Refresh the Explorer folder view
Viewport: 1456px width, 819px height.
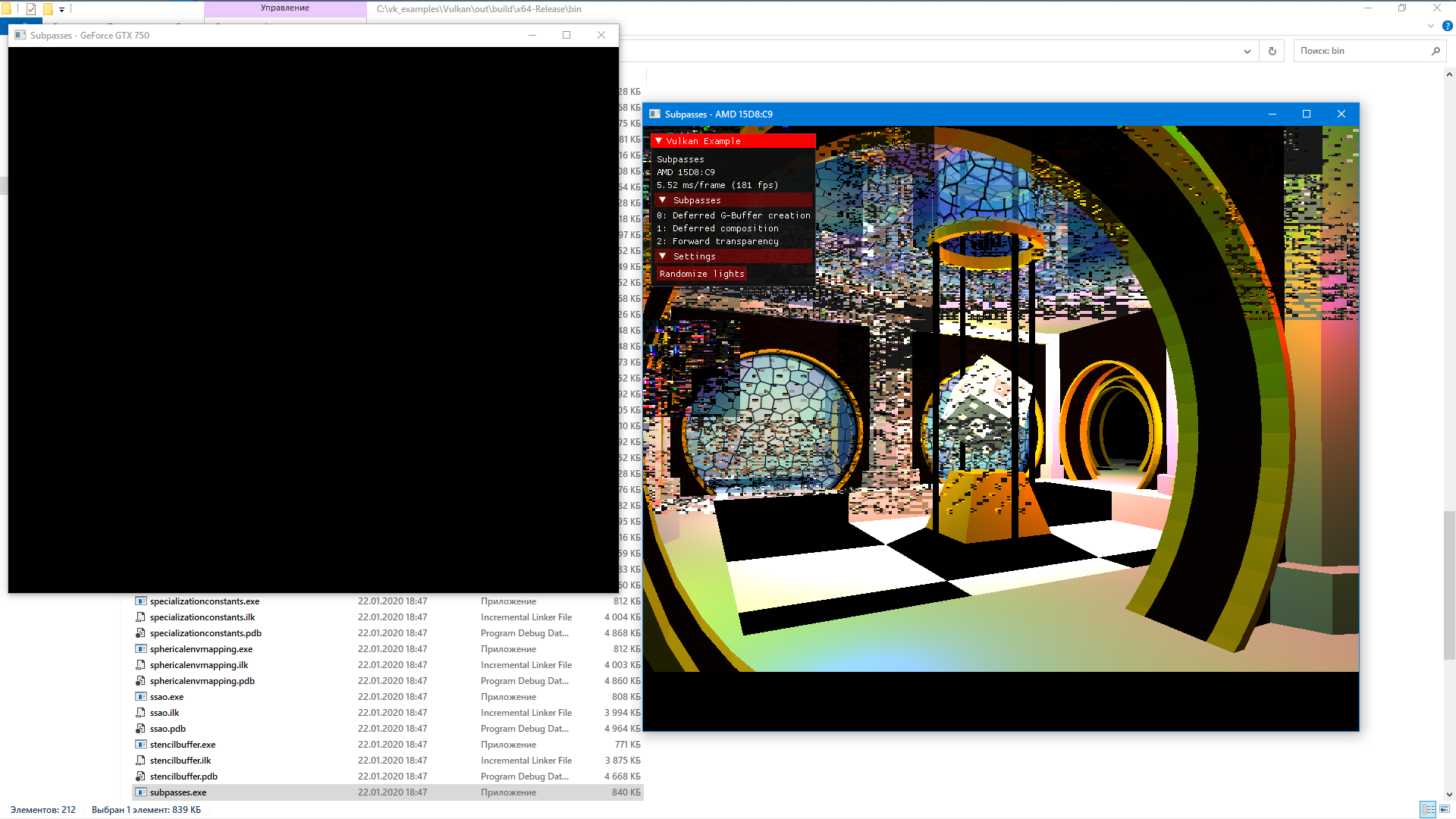1272,51
